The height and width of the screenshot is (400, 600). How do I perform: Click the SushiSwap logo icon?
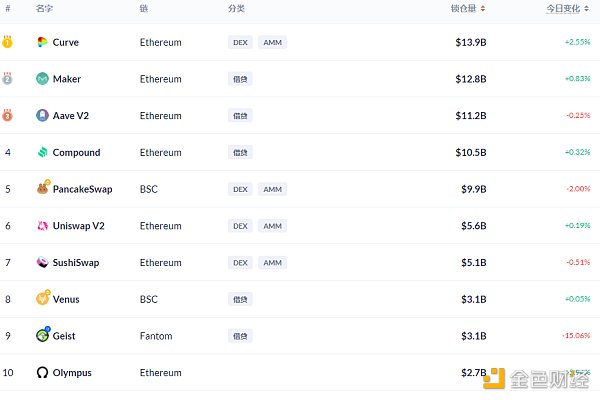[42, 263]
